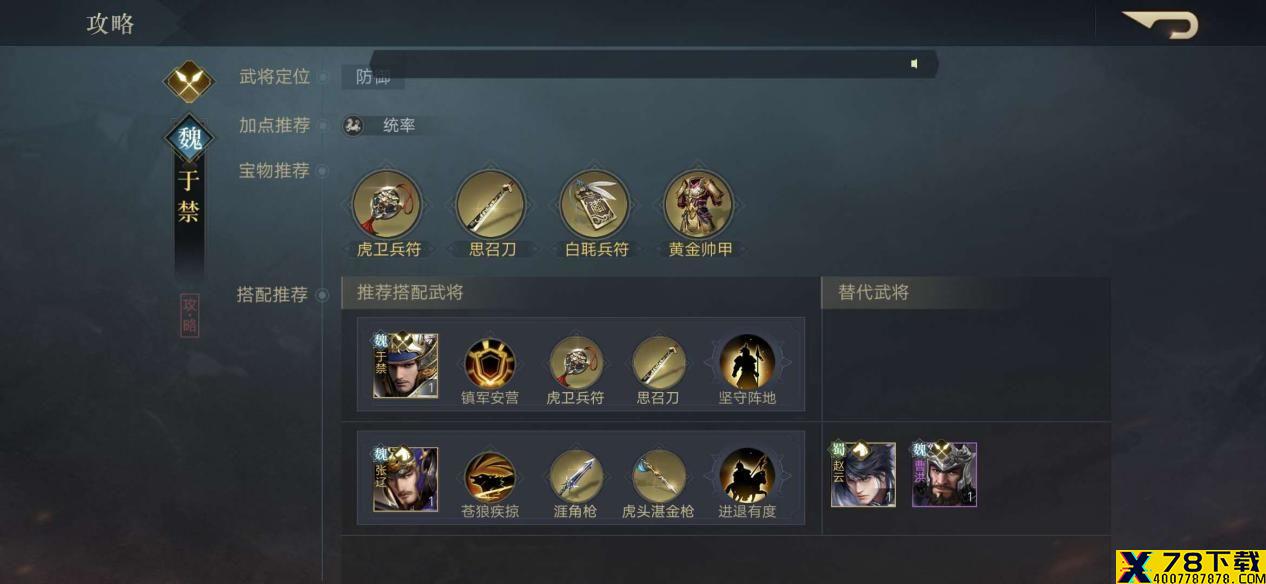Open the 白眊兵符 treasure icon
The width and height of the screenshot is (1266, 584).
click(x=595, y=204)
